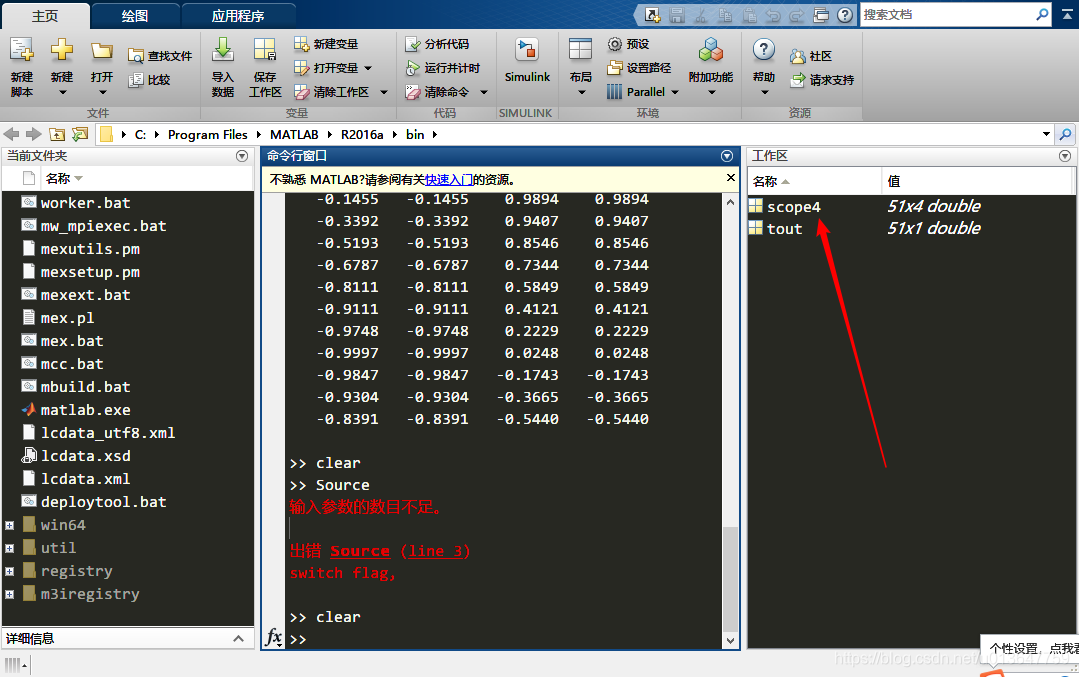The height and width of the screenshot is (677, 1079).
Task: Open the dropdown arrow beside Clear Workspace
Action: click(384, 92)
